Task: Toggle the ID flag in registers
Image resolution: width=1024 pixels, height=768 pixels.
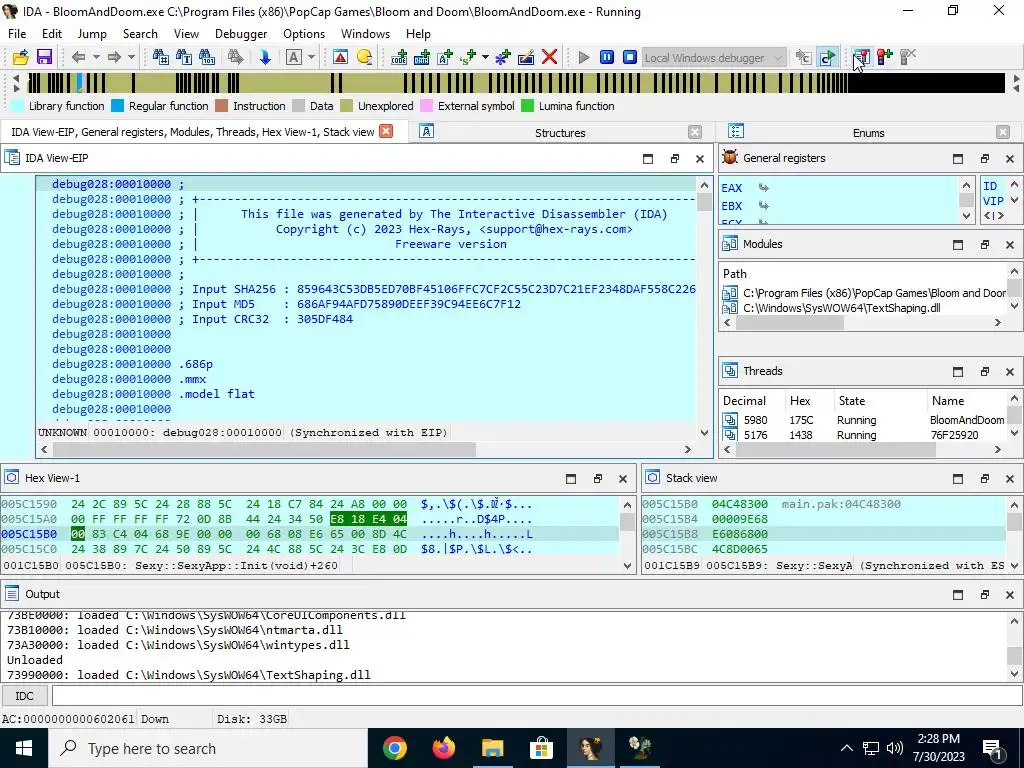Action: 990,186
